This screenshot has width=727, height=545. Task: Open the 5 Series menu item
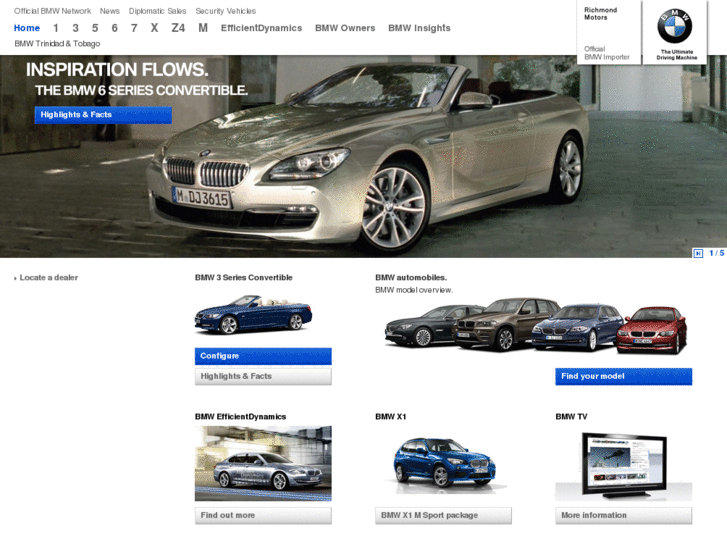[x=95, y=28]
